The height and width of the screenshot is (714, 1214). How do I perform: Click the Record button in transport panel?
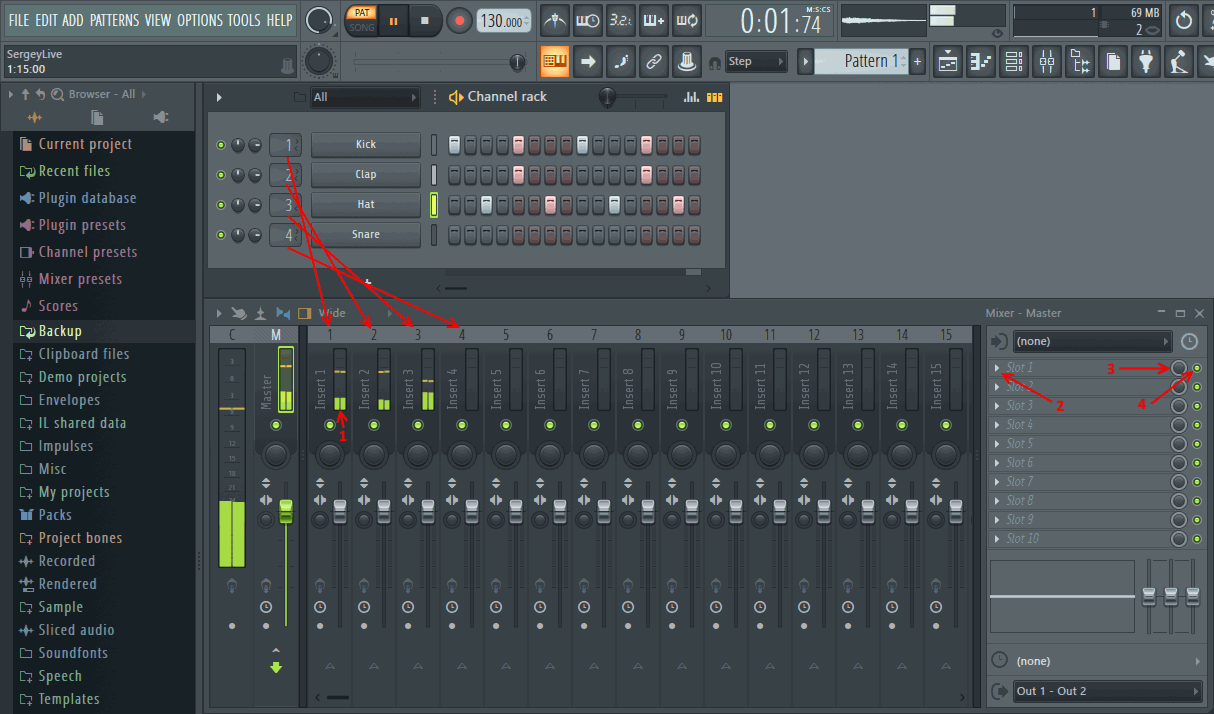459,20
